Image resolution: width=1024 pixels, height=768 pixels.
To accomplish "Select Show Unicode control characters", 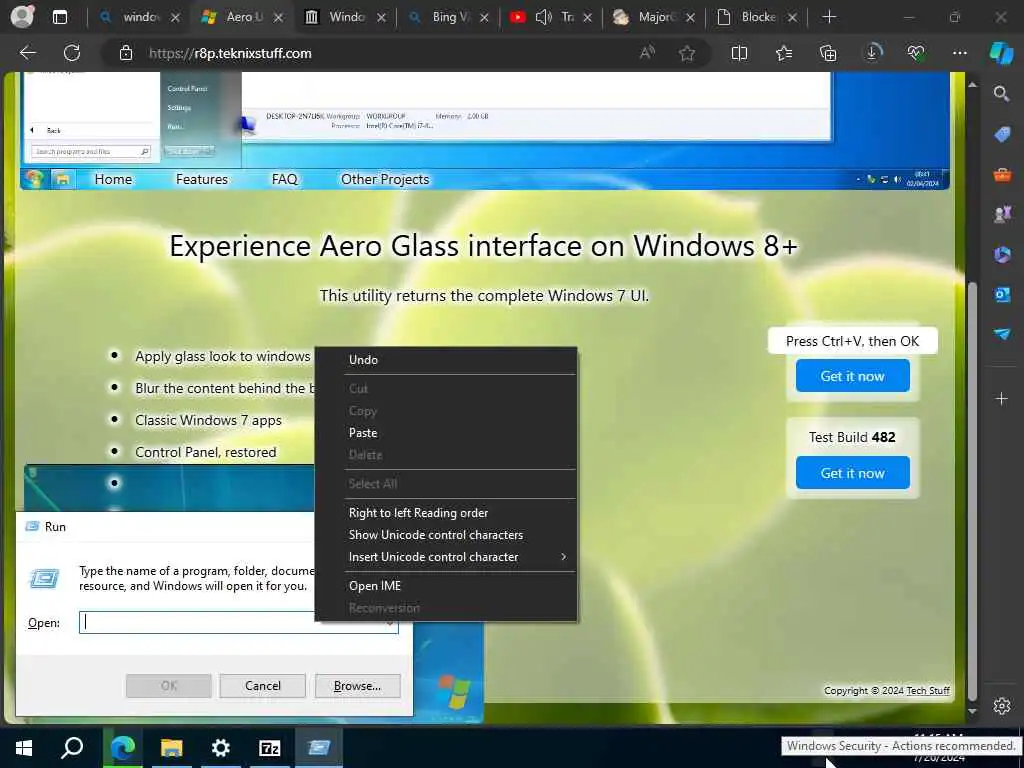I will pos(436,534).
